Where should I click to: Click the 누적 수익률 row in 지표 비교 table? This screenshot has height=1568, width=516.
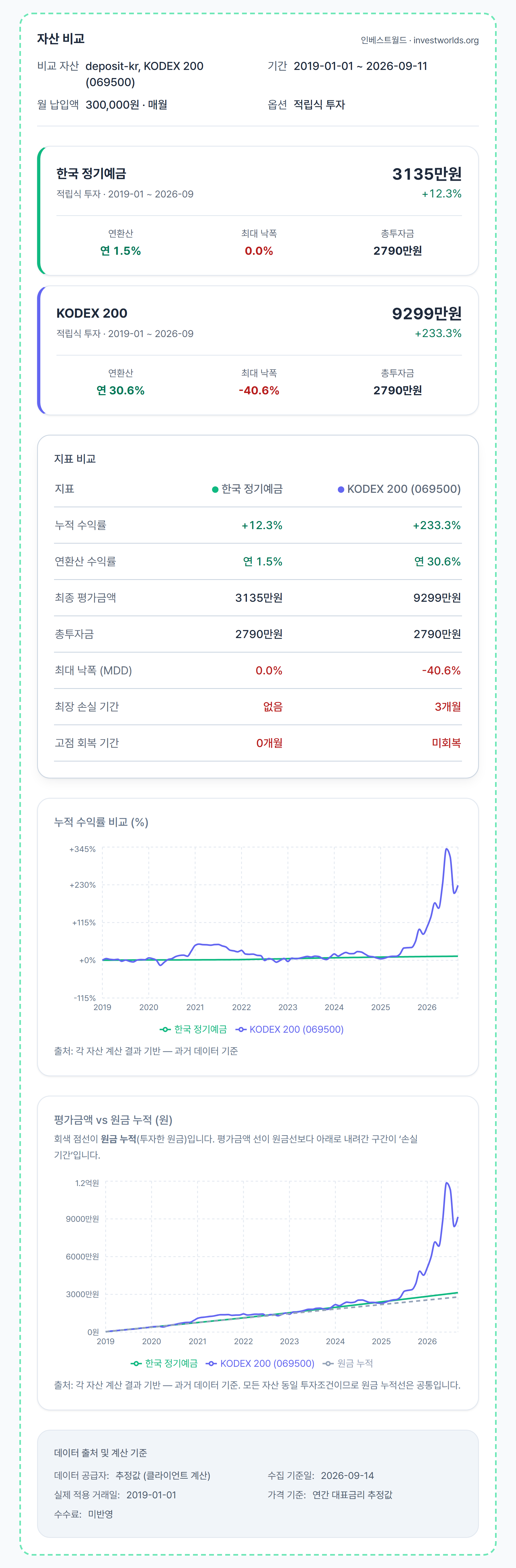click(258, 525)
